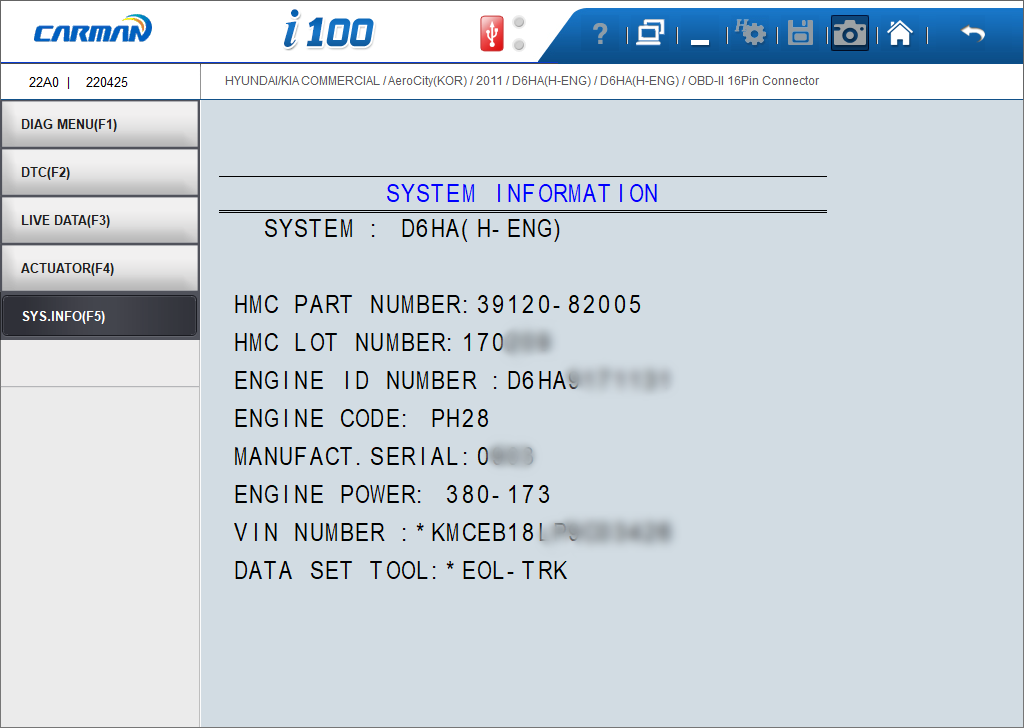Click the SYSTEM : D6HA(H-ENG) line
The height and width of the screenshot is (728, 1024).
click(412, 229)
